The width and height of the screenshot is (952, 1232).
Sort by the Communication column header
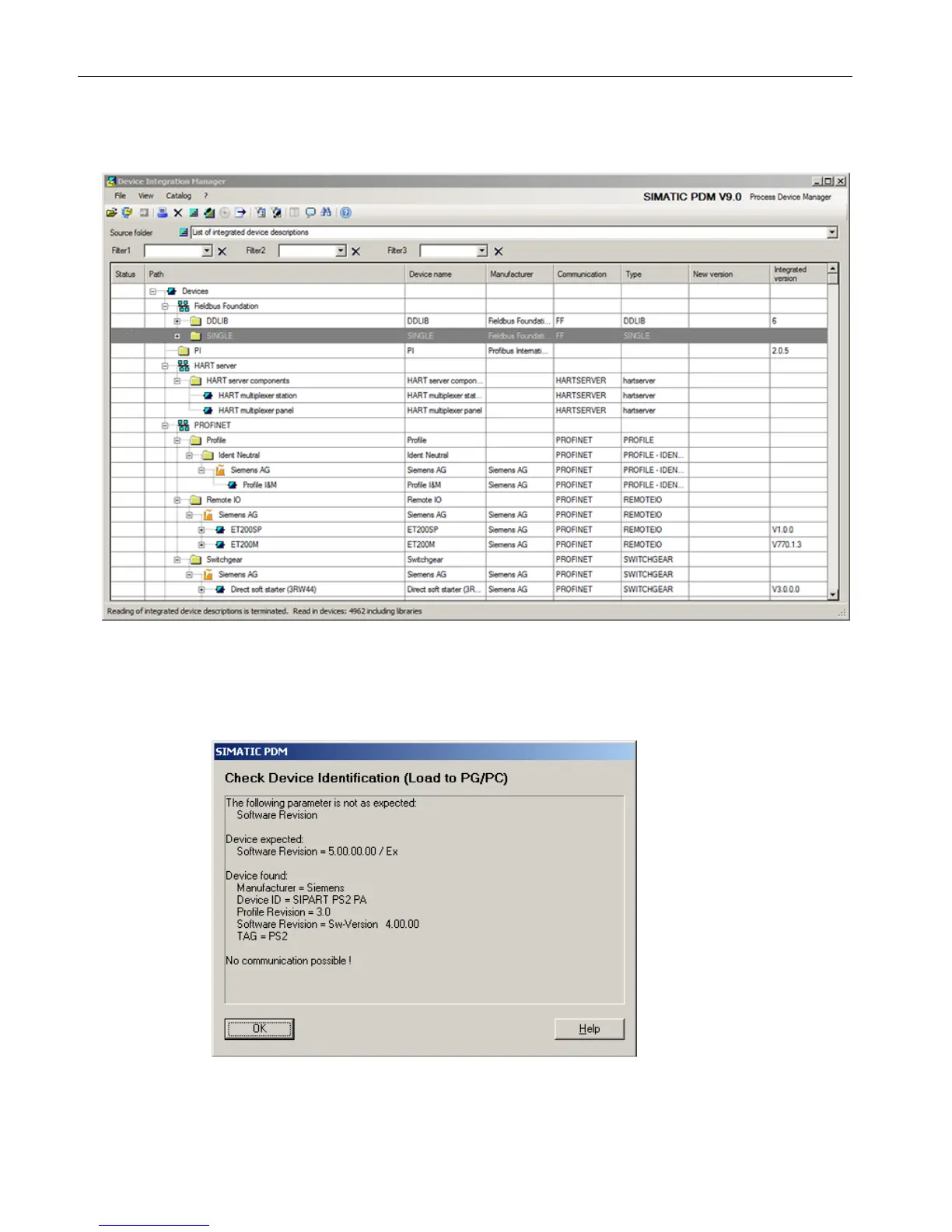click(587, 274)
